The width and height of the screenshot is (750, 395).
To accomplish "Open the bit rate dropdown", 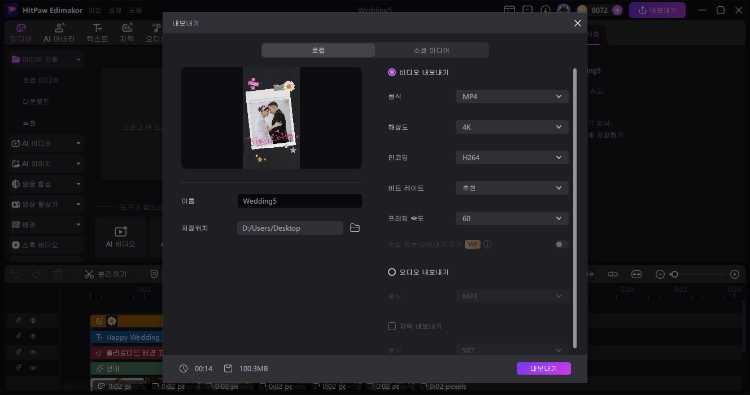I will coord(512,188).
